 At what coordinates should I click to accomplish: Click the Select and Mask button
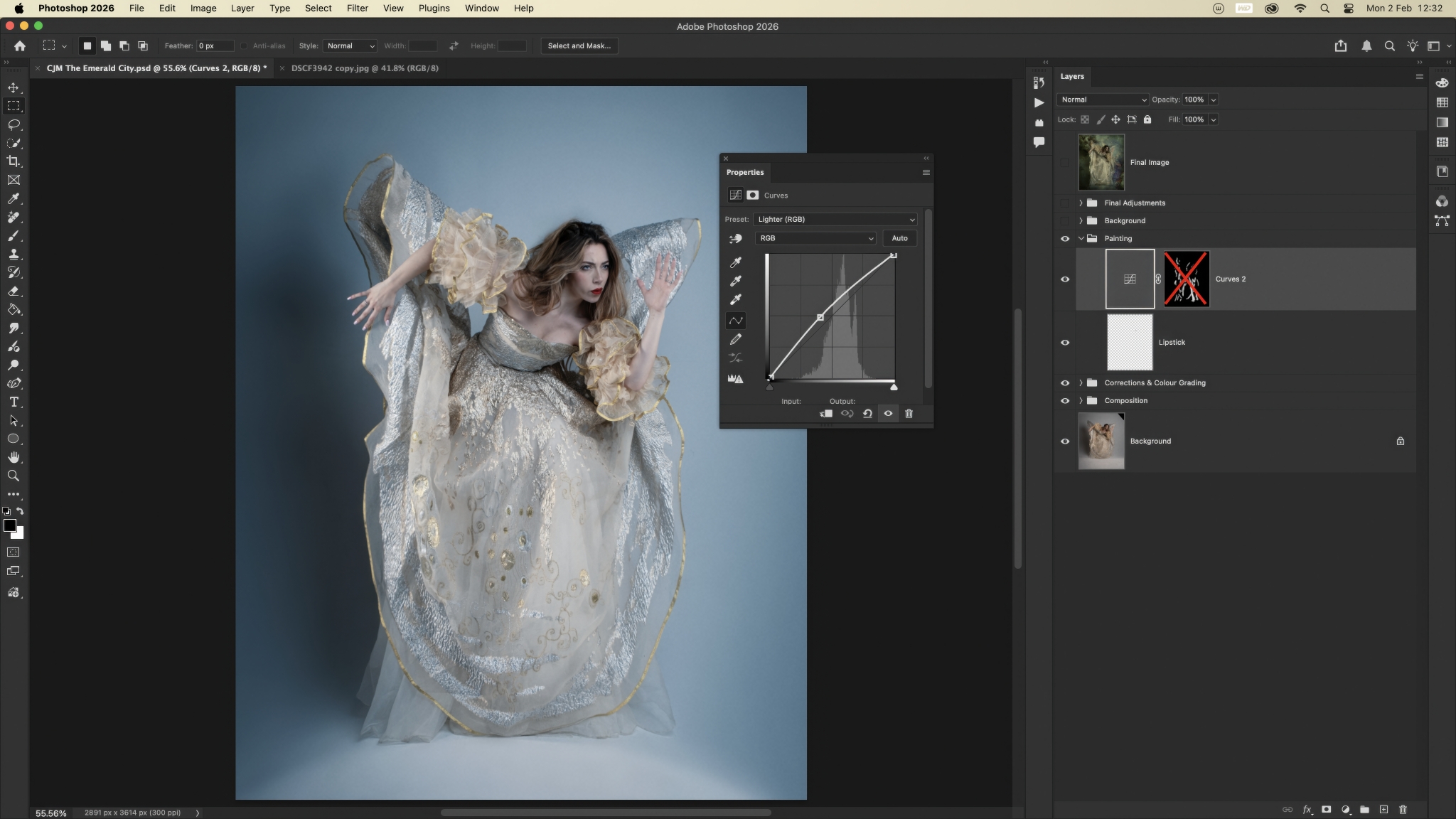click(579, 45)
